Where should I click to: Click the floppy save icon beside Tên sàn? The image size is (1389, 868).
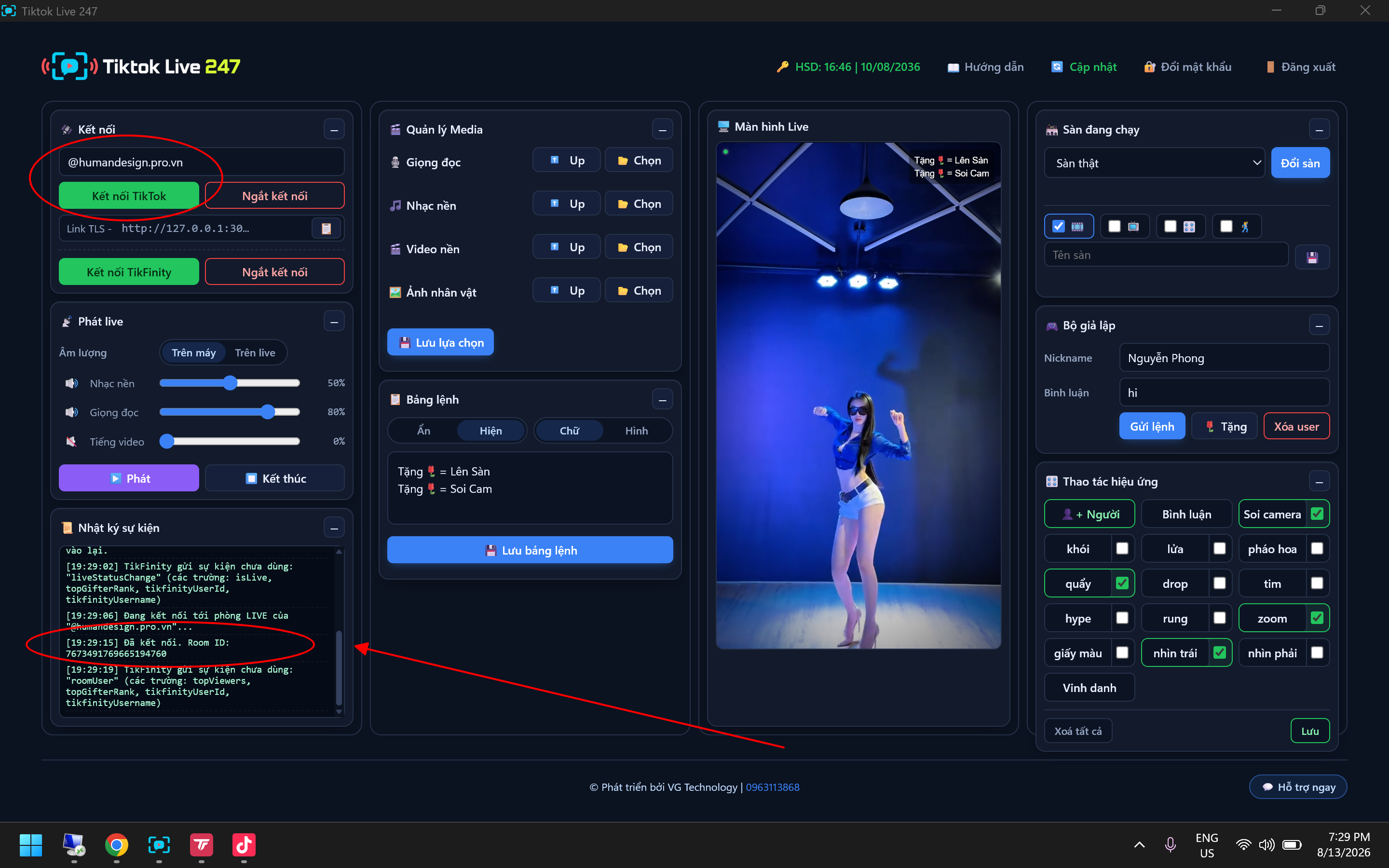point(1312,257)
